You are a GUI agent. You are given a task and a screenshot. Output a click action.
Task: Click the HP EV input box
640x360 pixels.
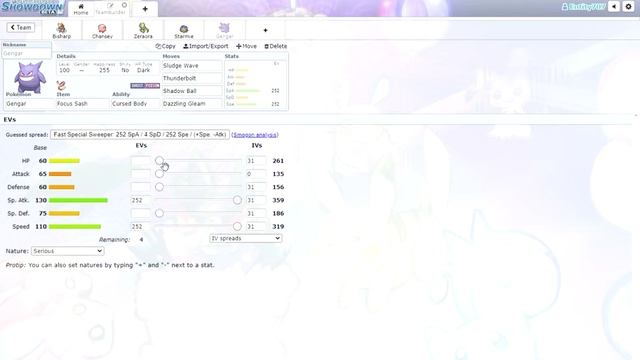[x=141, y=161]
